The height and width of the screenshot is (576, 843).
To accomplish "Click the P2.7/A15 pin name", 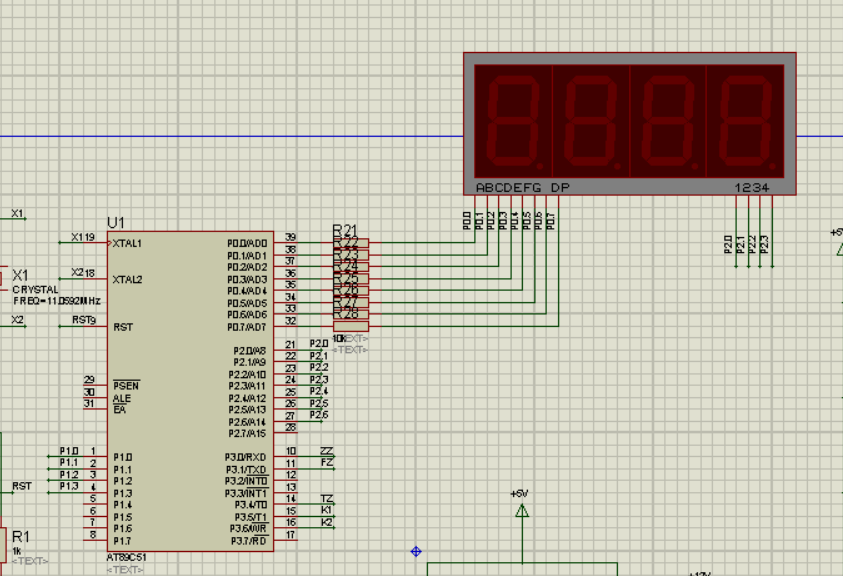I will (247, 434).
